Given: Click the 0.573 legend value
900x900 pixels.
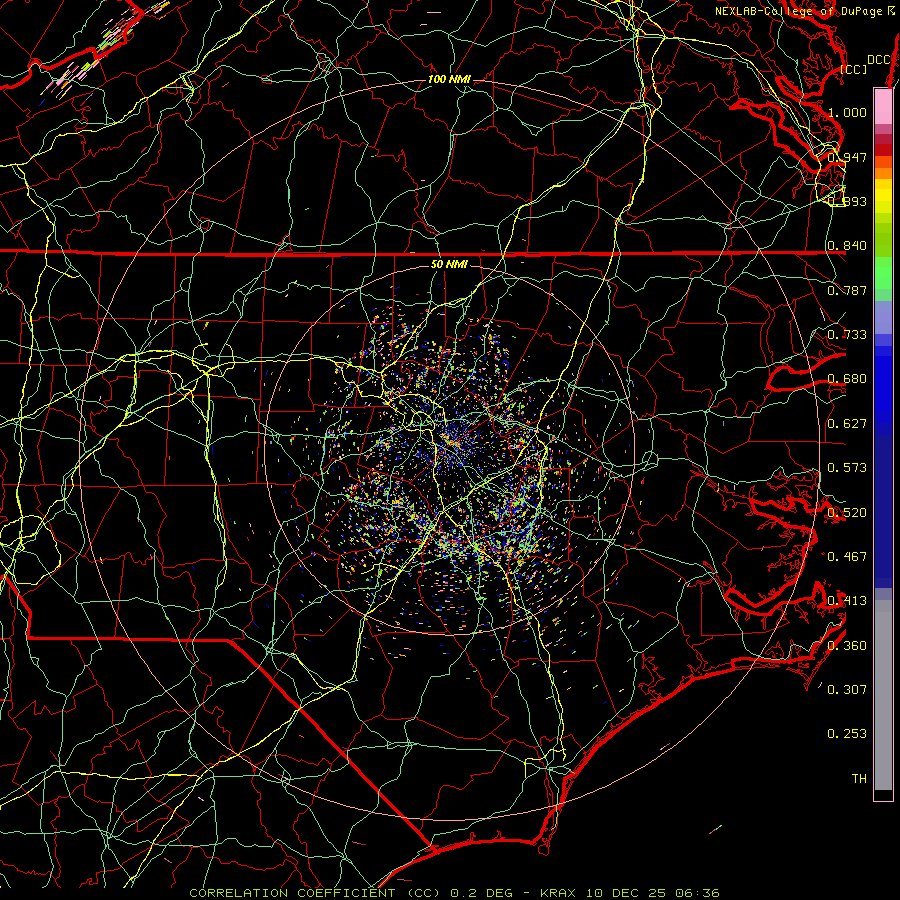Looking at the screenshot, I should (x=847, y=468).
